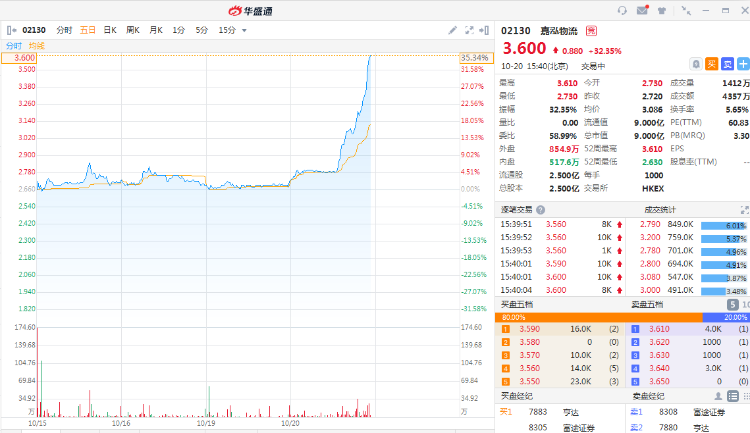Click the tick trade at 15:39:51
Viewport: 750px width, 433px height.
(561, 224)
